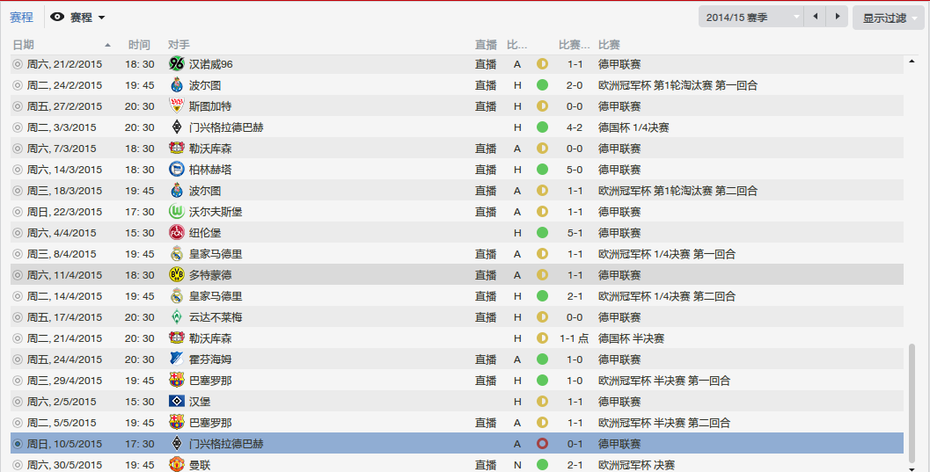This screenshot has height=472, width=930.
Task: Click 欧洲冠军杯 半决赛 第二回合 text
Action: pyautogui.click(x=664, y=422)
